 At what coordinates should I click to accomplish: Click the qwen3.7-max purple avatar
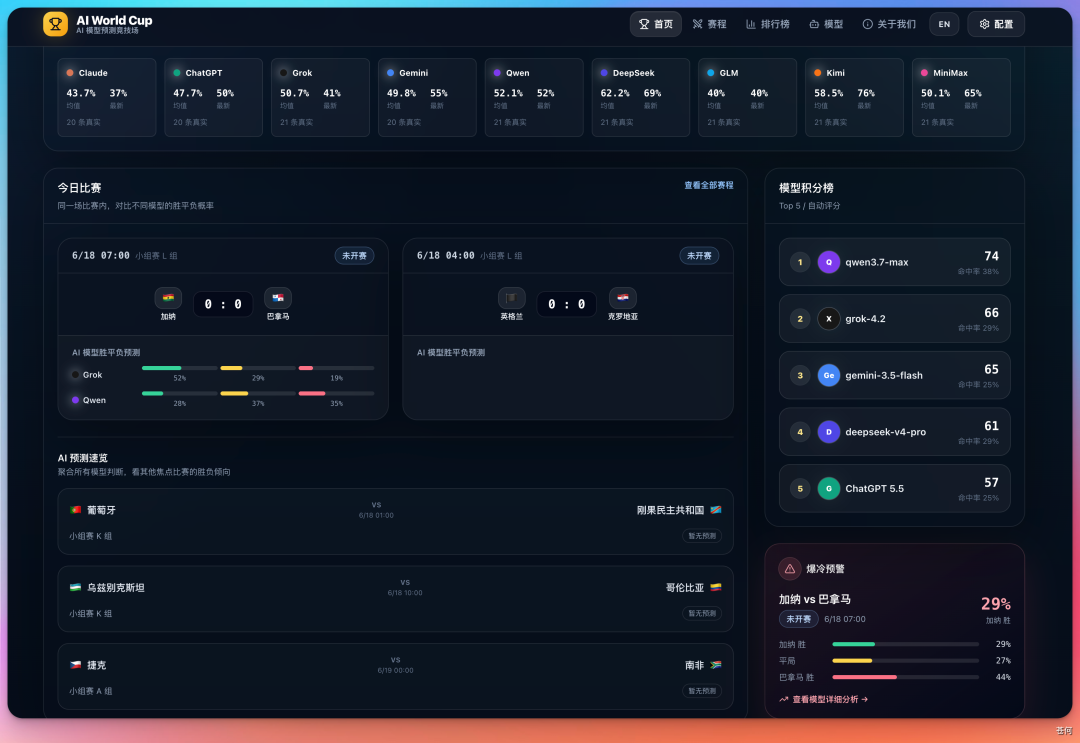829,262
